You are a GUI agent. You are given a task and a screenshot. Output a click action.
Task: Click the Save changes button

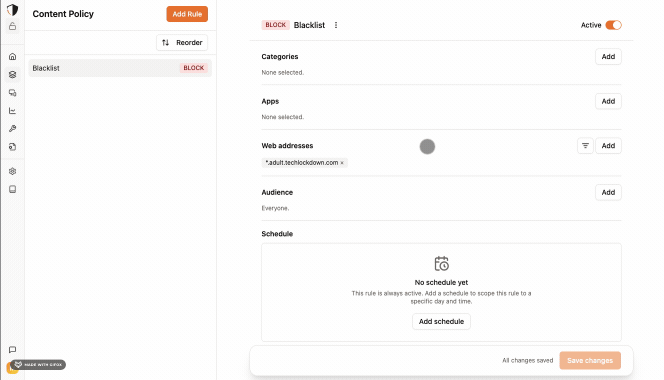point(590,361)
